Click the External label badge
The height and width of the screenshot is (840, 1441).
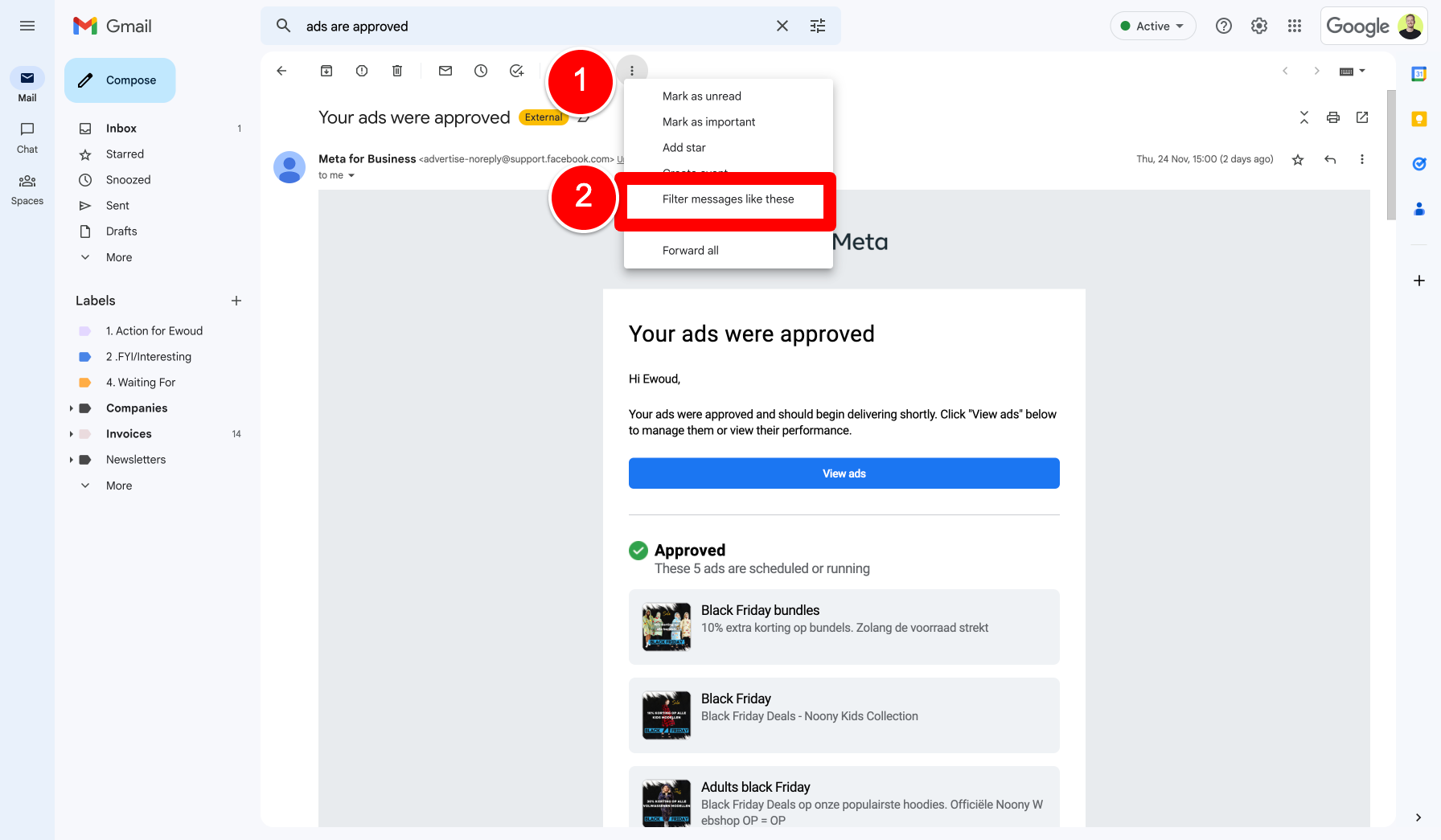click(544, 117)
